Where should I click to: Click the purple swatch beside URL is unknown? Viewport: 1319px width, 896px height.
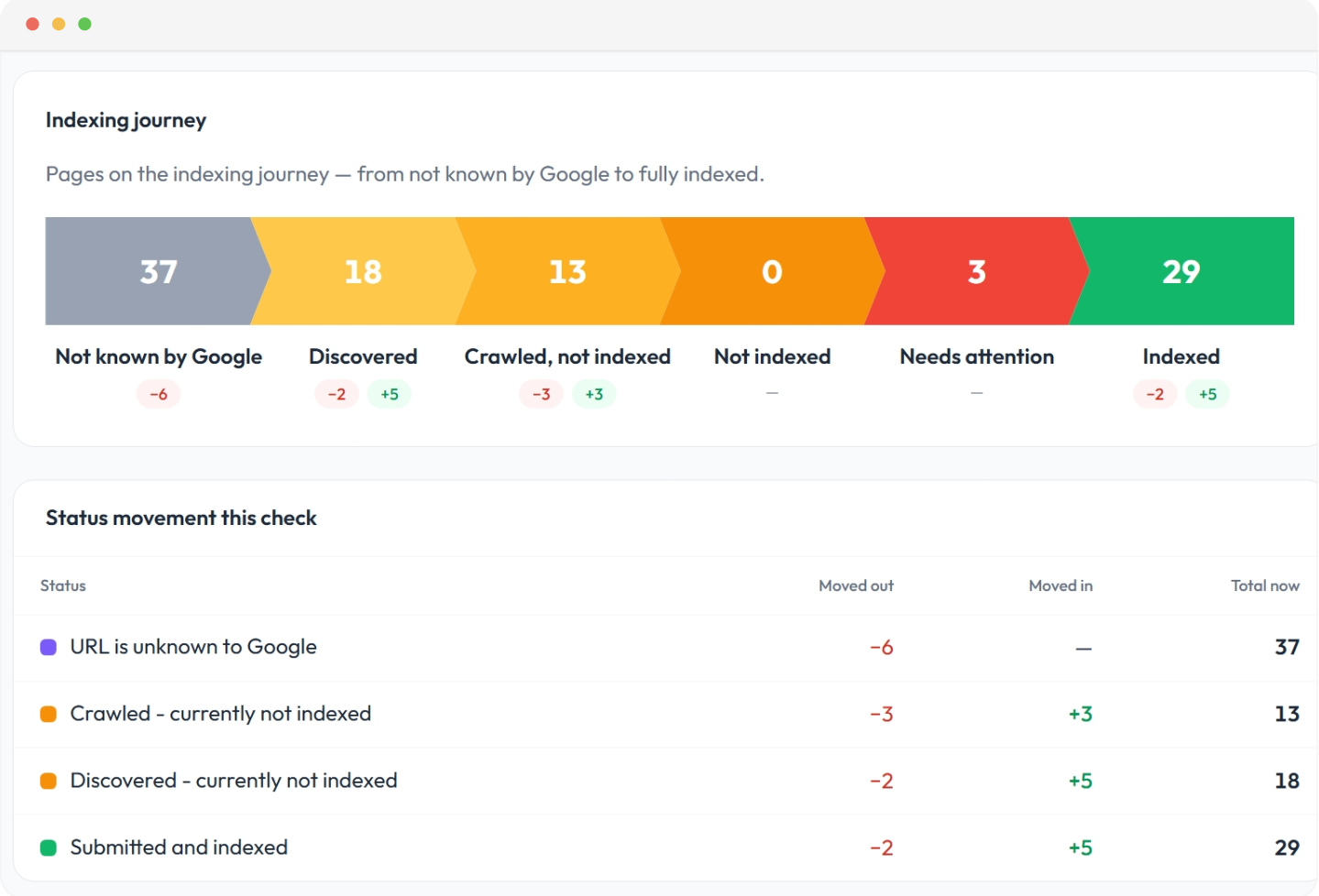49,647
